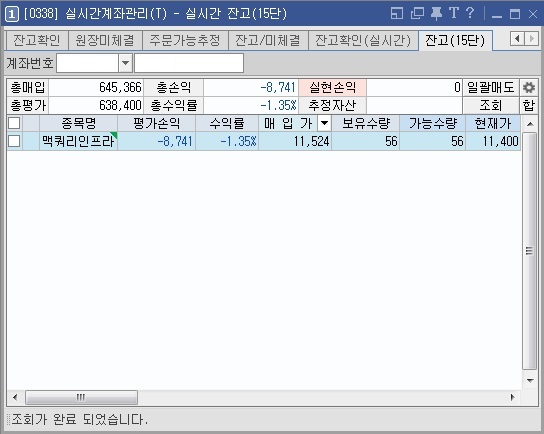Click the 총수익률 value -1.35%
544x434 pixels.
coord(251,105)
